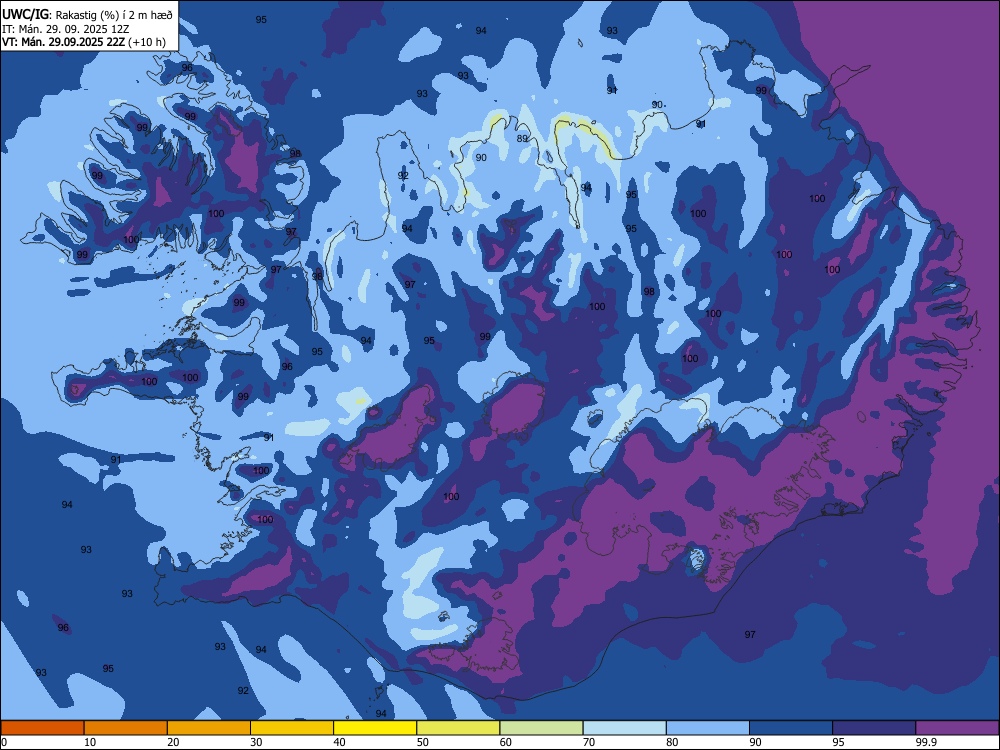Screen dimensions: 1000x750
Task: Click the golden 30–40 legend swatch
Action: (292, 728)
